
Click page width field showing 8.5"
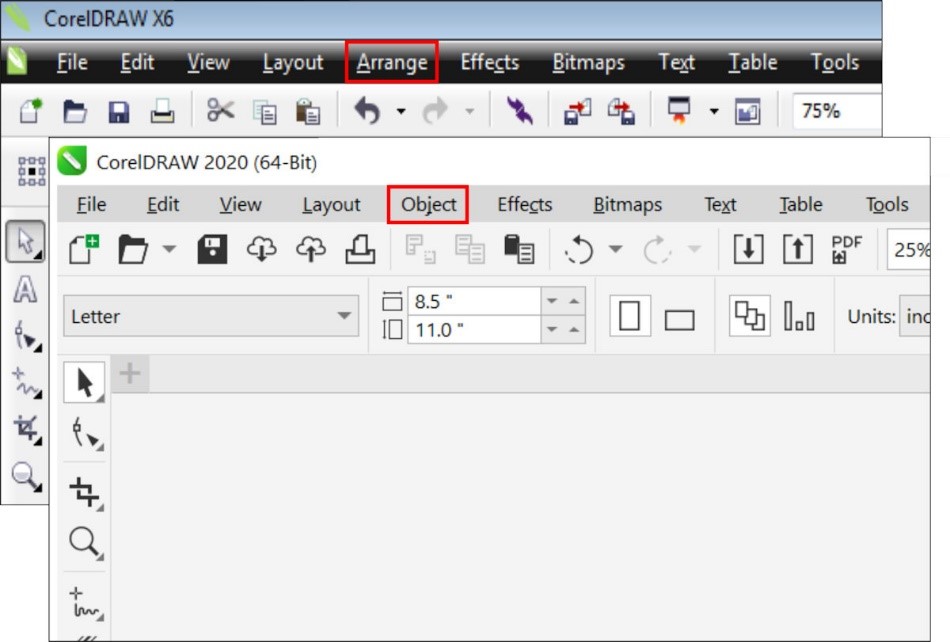click(474, 301)
